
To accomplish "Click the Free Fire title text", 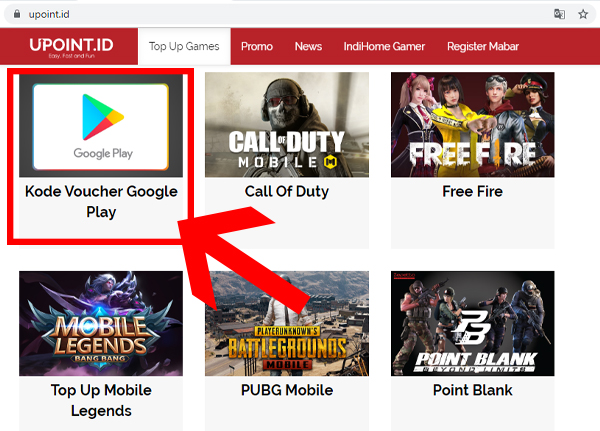I will click(473, 191).
